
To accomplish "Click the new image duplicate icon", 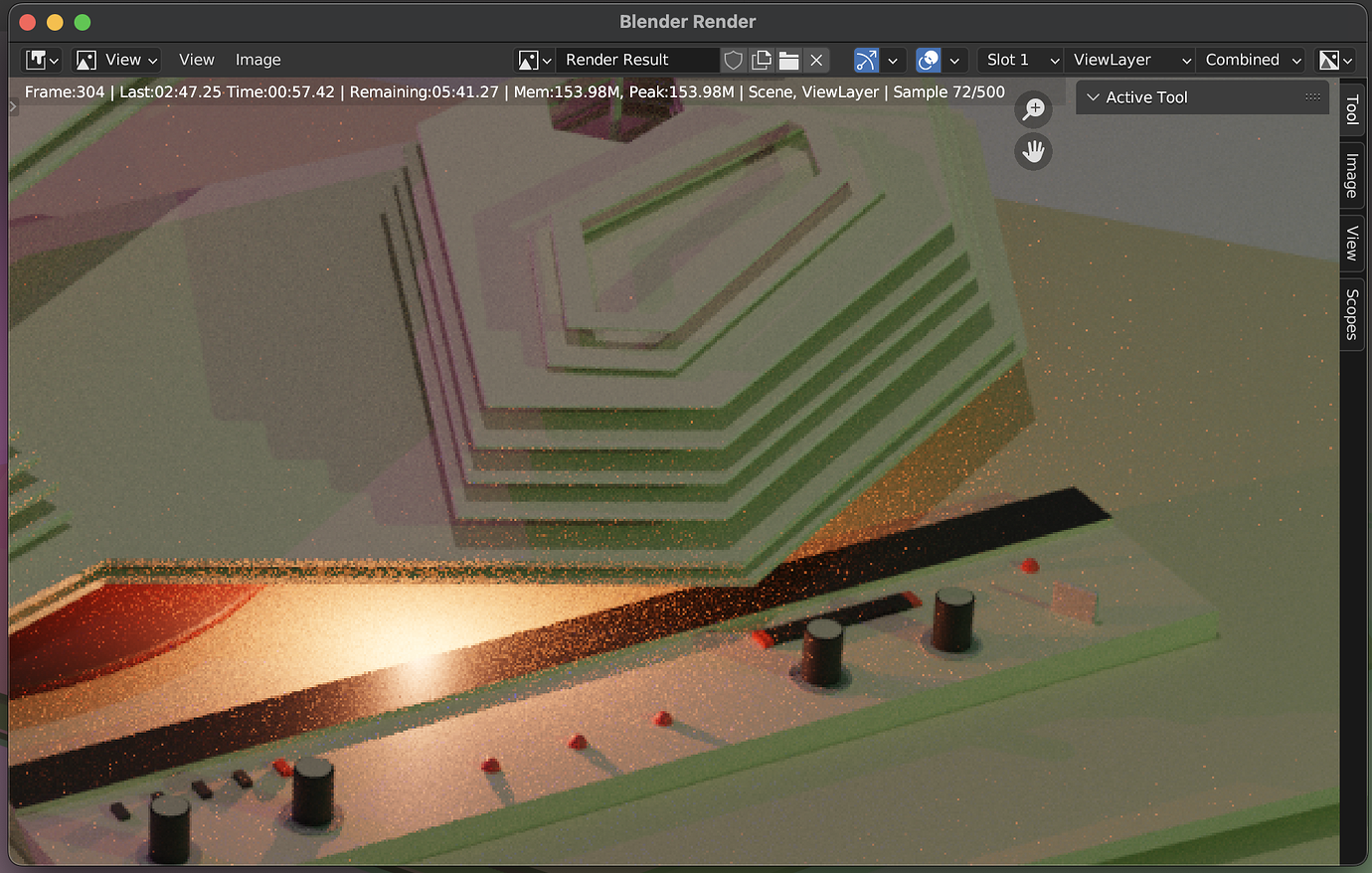I will [762, 60].
